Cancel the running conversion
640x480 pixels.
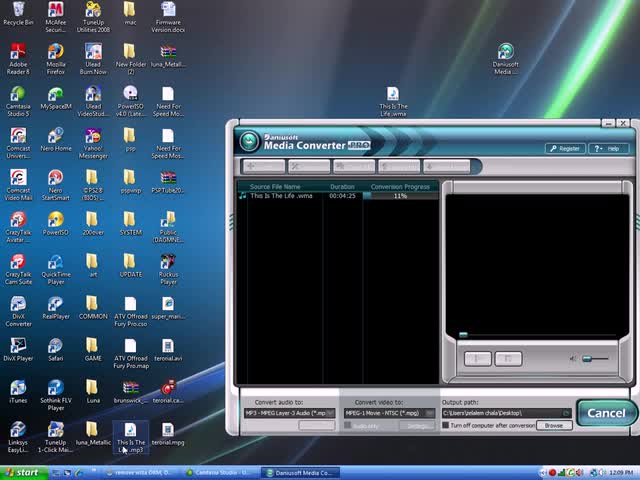(x=606, y=413)
